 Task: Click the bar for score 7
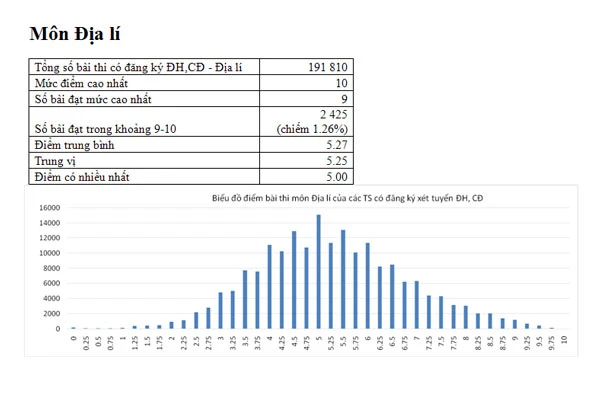coord(417,305)
